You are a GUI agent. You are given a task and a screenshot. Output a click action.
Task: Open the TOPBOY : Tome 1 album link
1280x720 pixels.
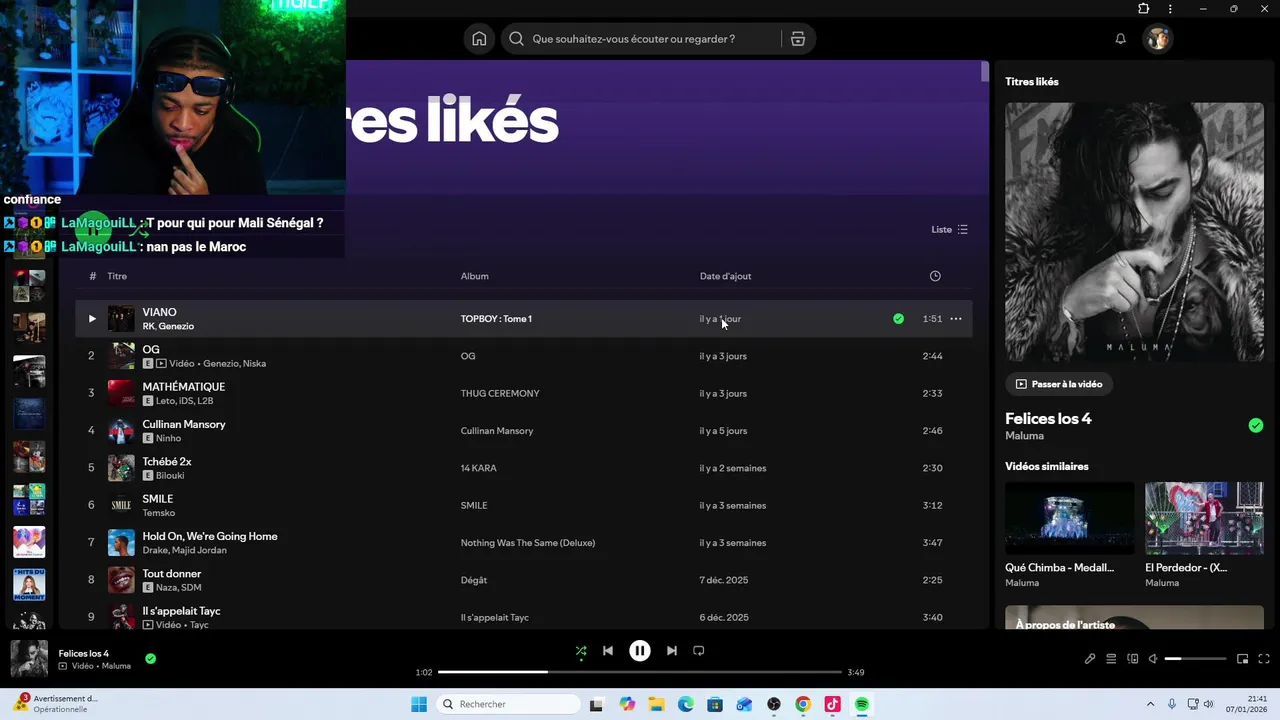click(496, 319)
